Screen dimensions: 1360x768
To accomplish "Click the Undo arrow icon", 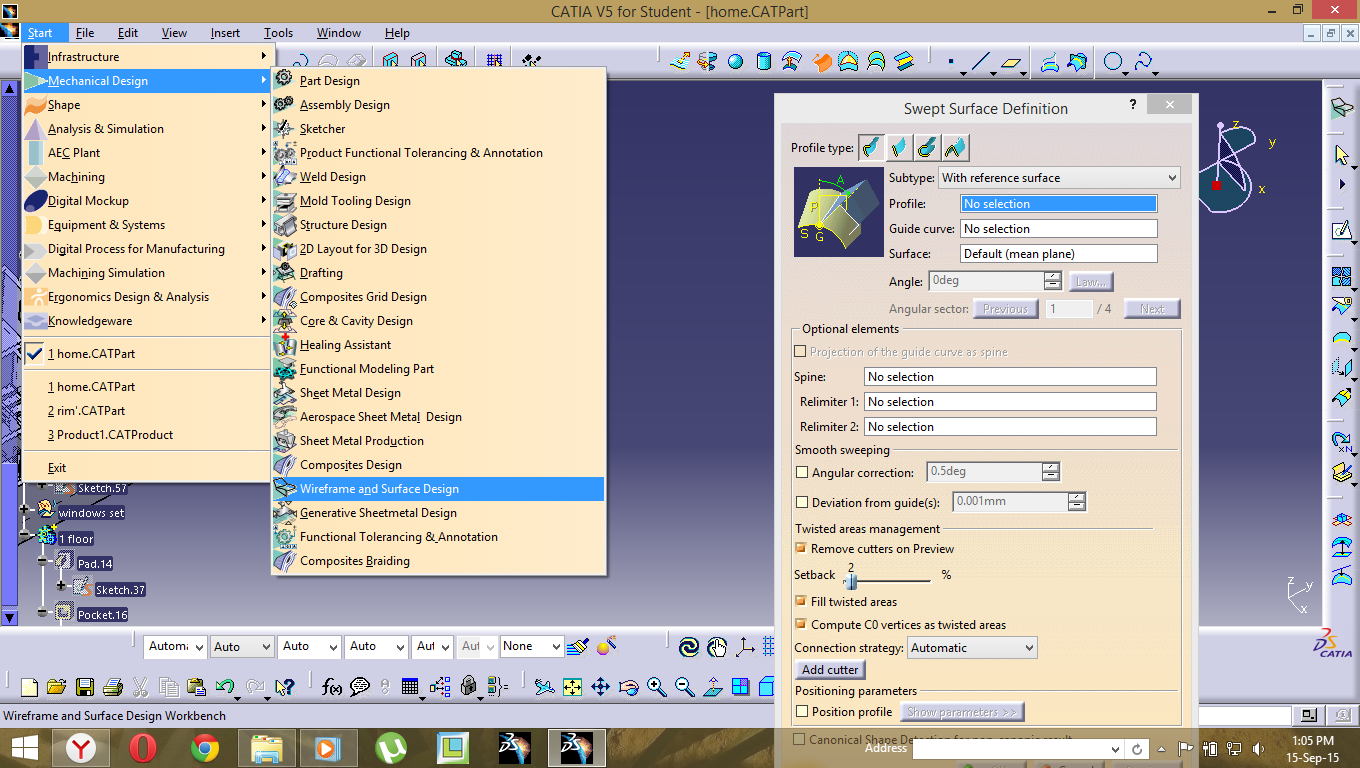I will [x=225, y=687].
